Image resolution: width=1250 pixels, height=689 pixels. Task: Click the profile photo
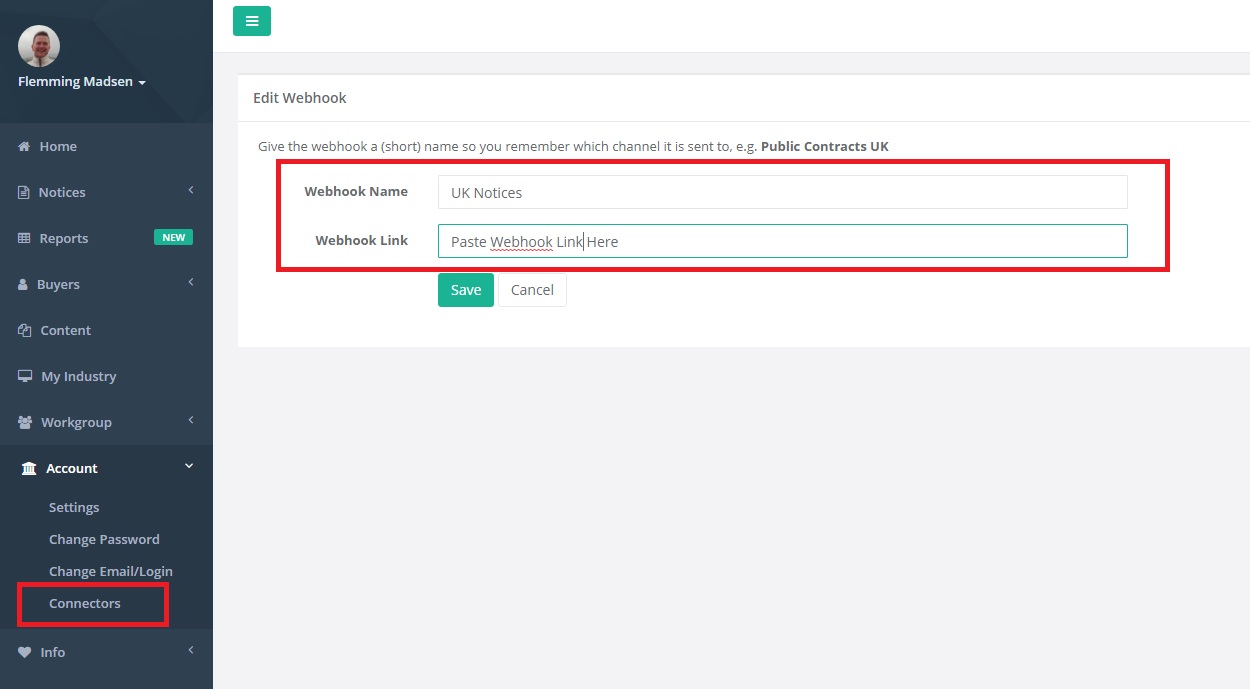click(x=37, y=45)
